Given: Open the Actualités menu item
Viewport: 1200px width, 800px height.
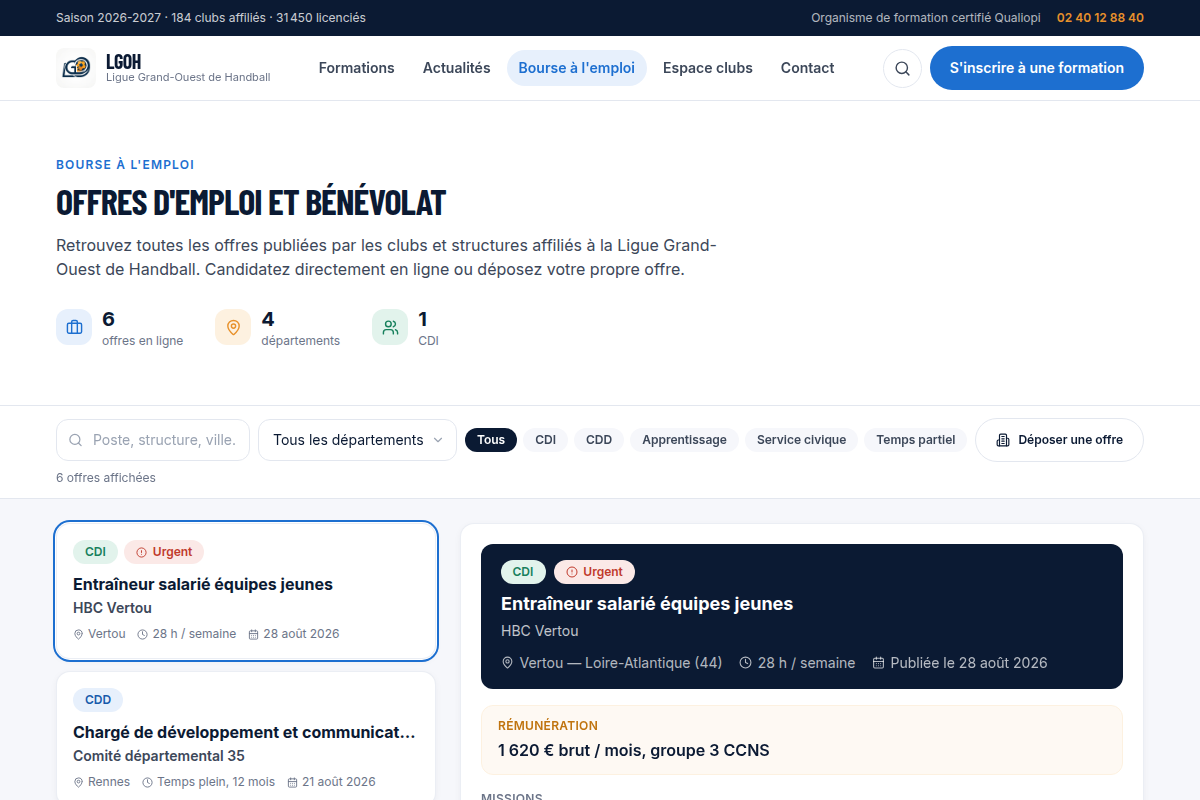Looking at the screenshot, I should (x=457, y=68).
